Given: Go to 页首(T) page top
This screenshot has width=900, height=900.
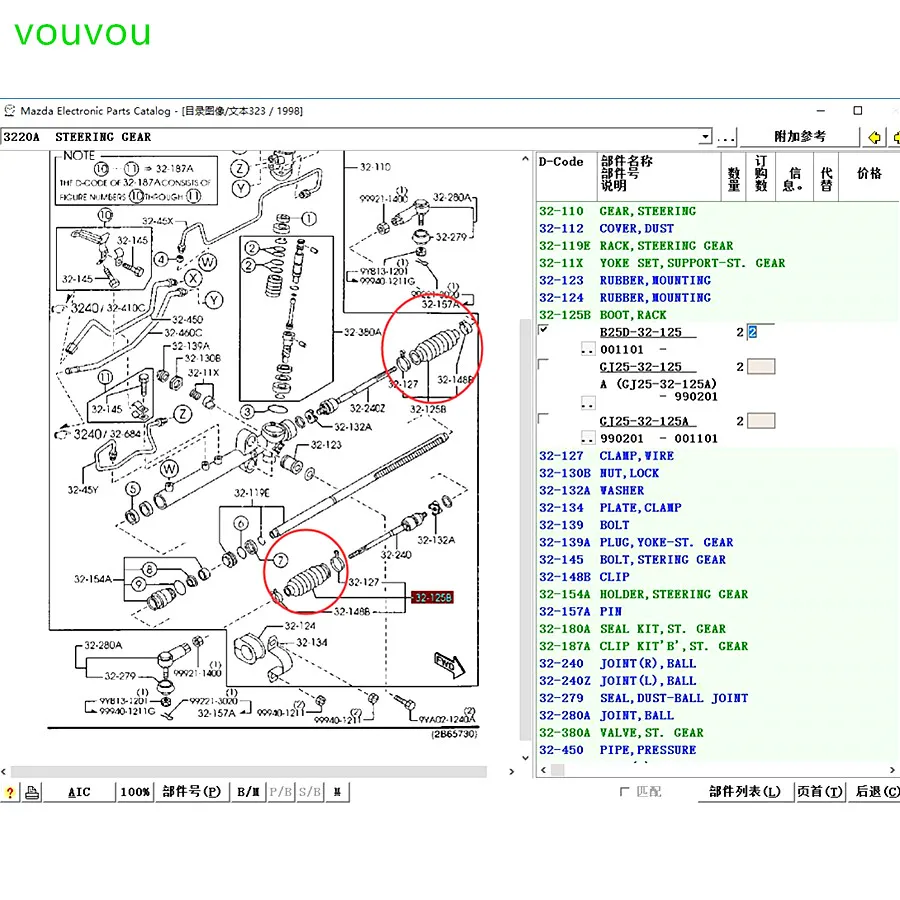Looking at the screenshot, I should click(819, 792).
